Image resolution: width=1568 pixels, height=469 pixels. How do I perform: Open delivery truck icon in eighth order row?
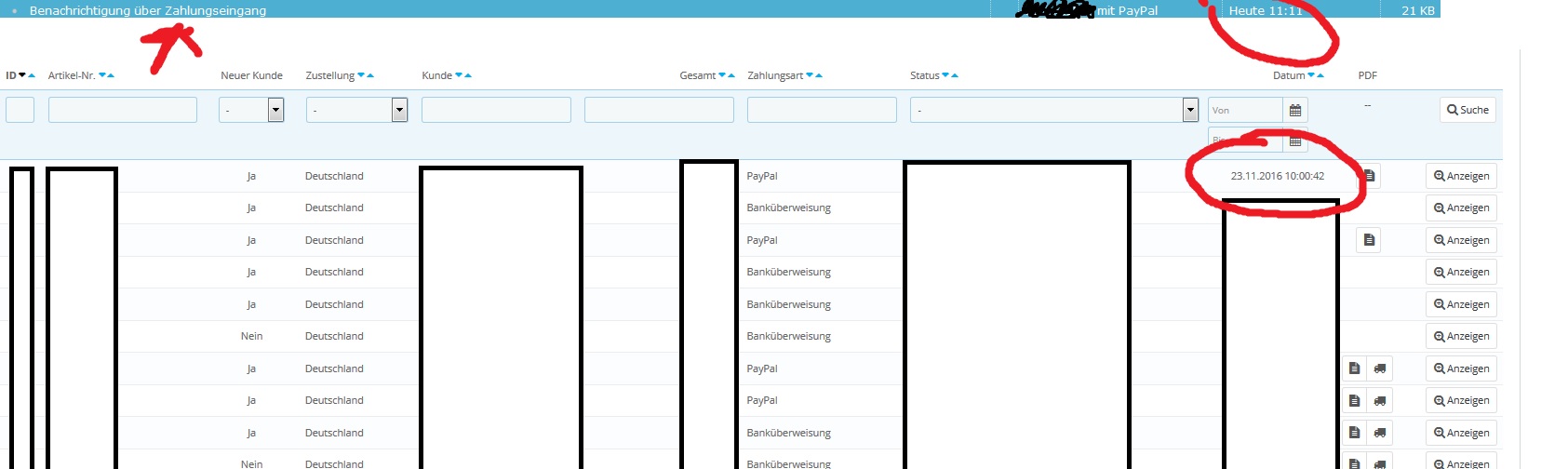tap(1380, 400)
